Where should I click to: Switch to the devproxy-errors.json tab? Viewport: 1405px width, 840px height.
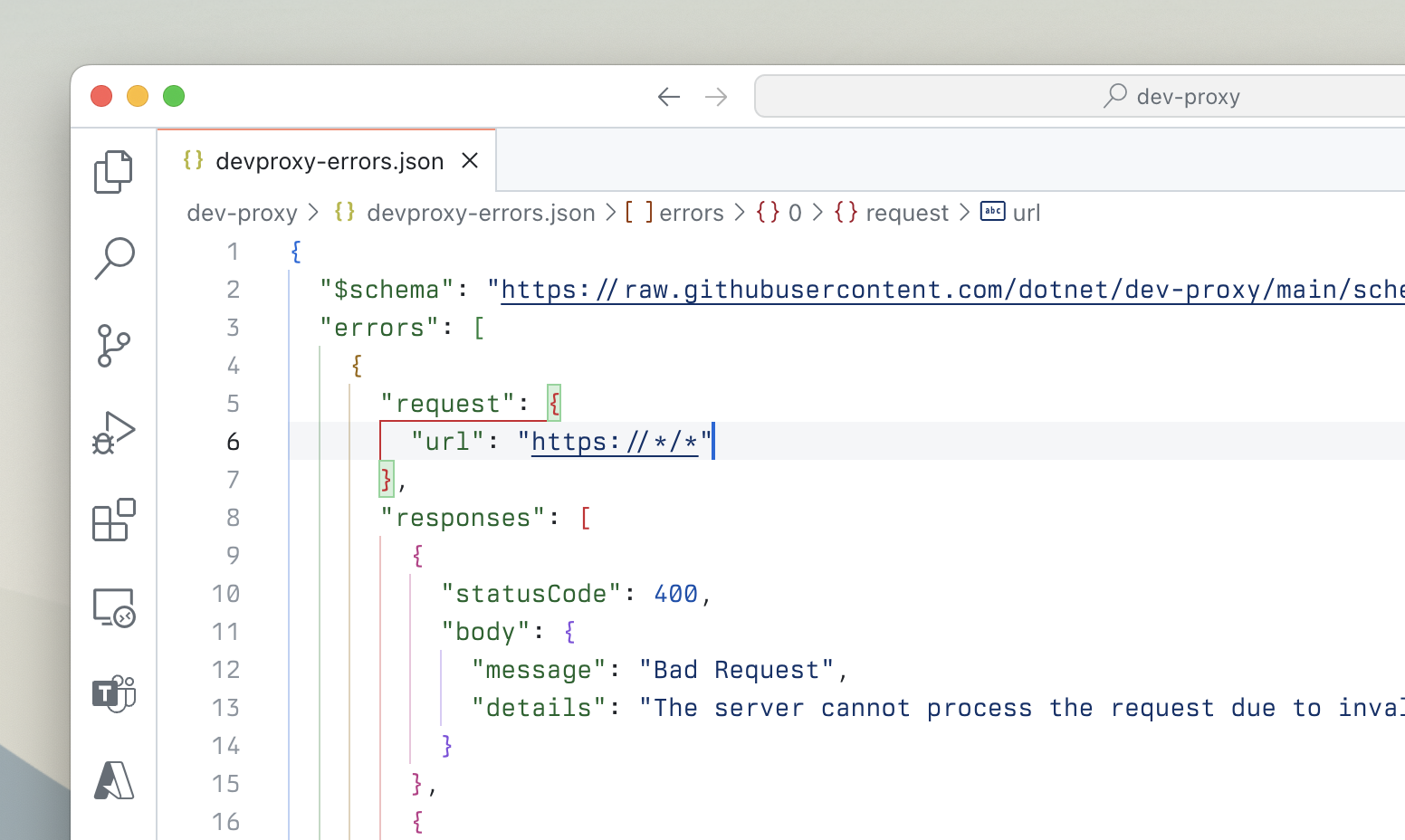(330, 160)
